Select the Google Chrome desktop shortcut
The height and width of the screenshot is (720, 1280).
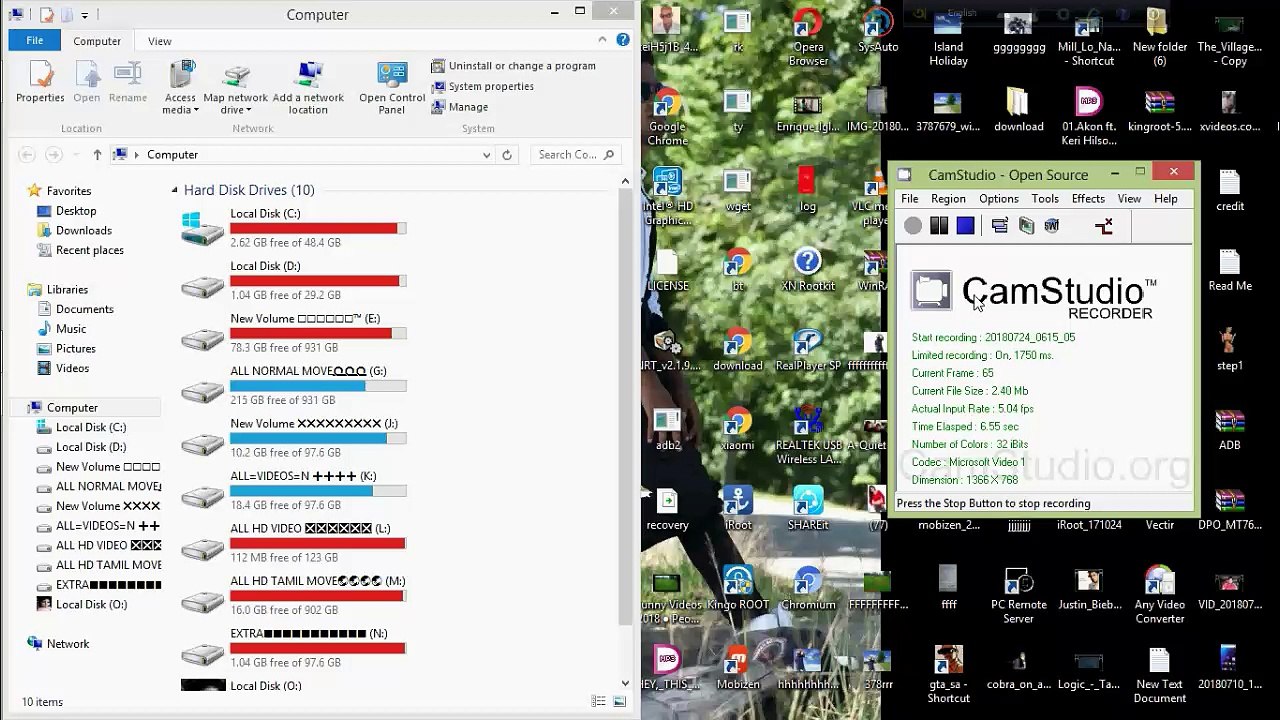pos(667,118)
